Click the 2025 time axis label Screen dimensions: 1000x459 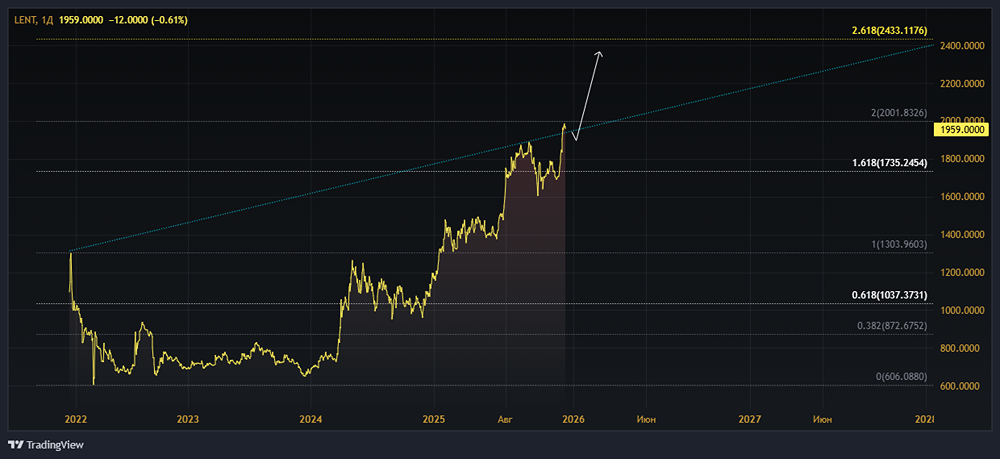pyautogui.click(x=433, y=419)
